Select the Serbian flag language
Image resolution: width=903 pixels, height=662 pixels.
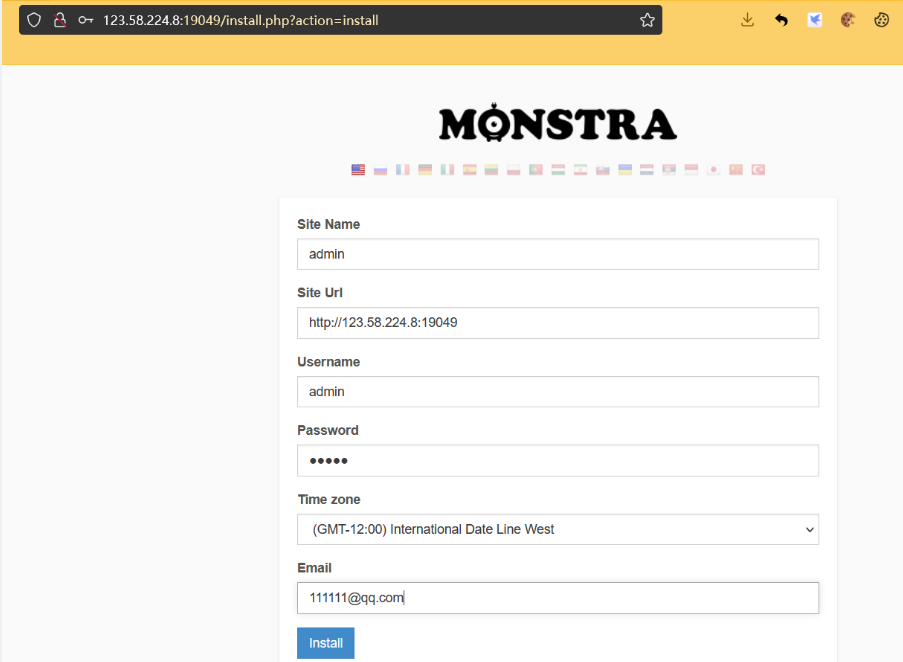click(669, 170)
